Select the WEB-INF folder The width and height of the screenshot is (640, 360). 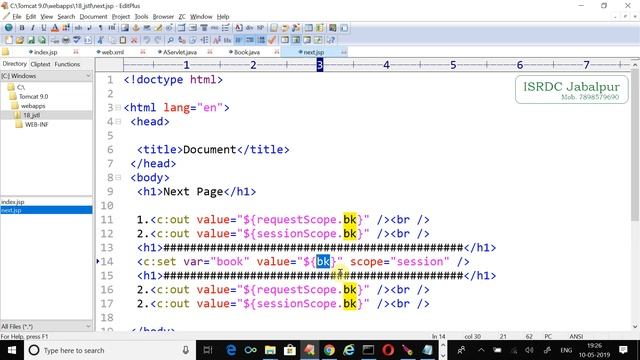coord(36,124)
